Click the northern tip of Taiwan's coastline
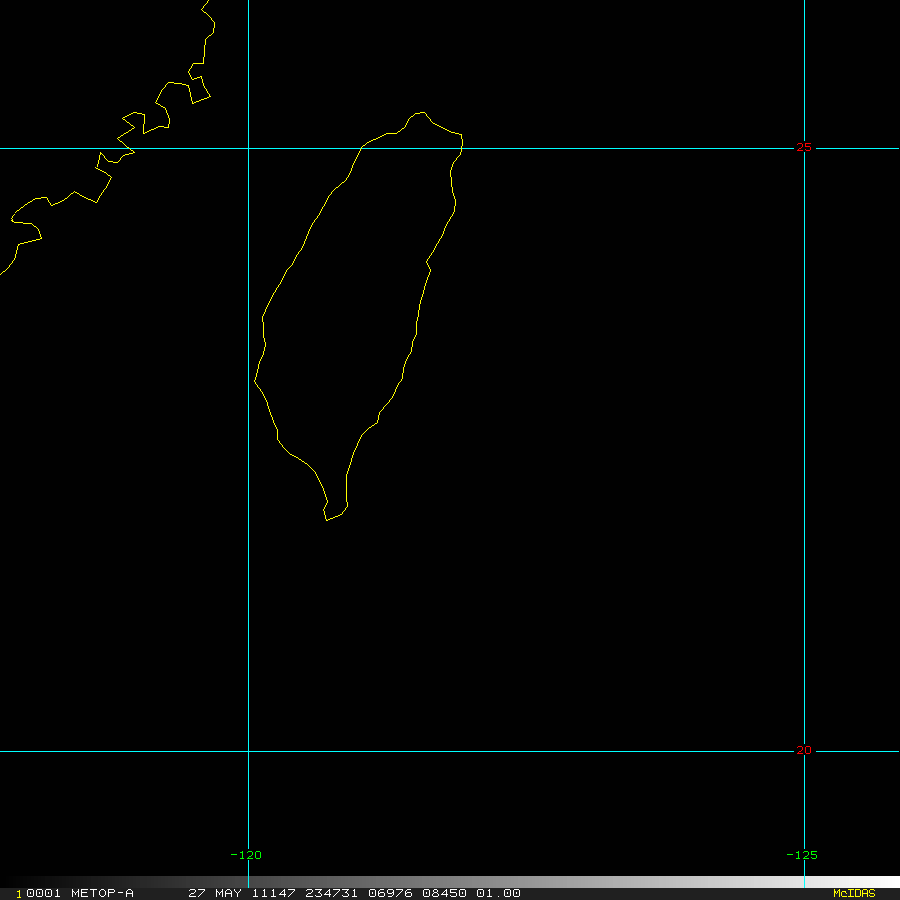The width and height of the screenshot is (900, 900). pyautogui.click(x=420, y=113)
